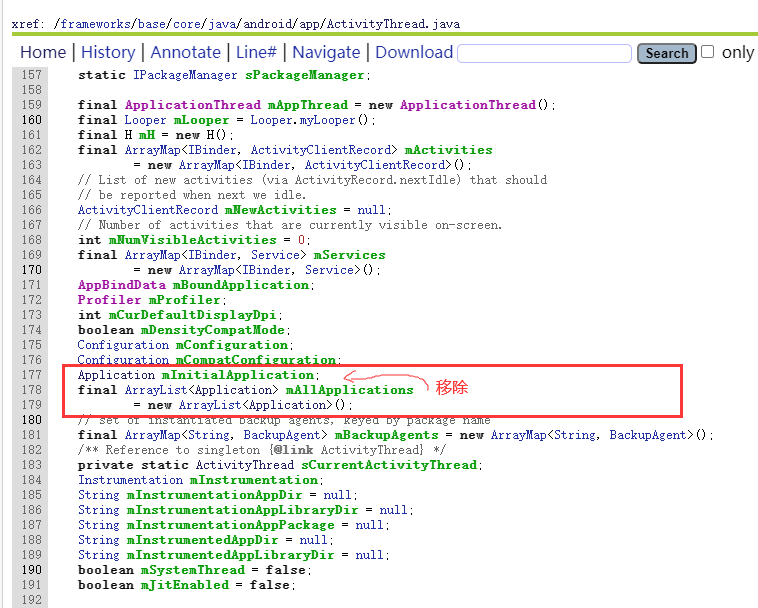Click line number 170
Viewport: 758px width, 608px height.
tap(32, 270)
